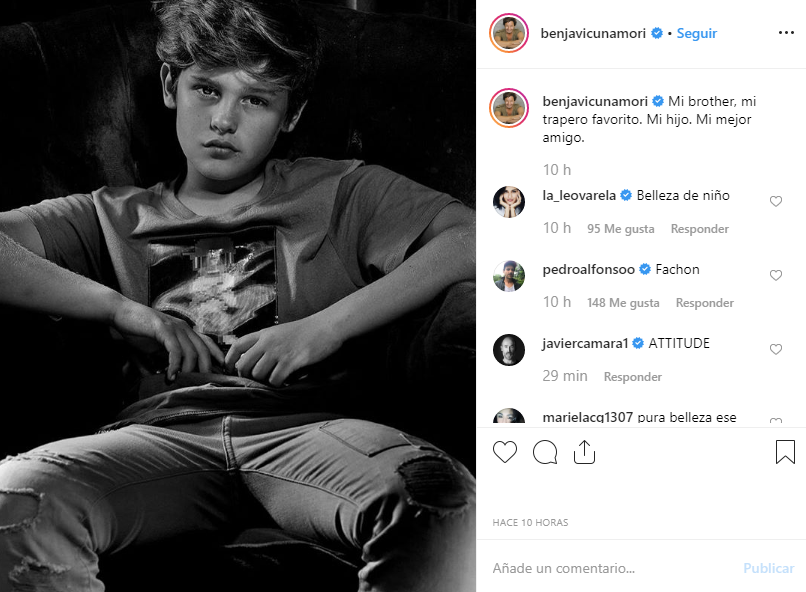
Task: Click the Seguir follow button
Action: pos(697,33)
